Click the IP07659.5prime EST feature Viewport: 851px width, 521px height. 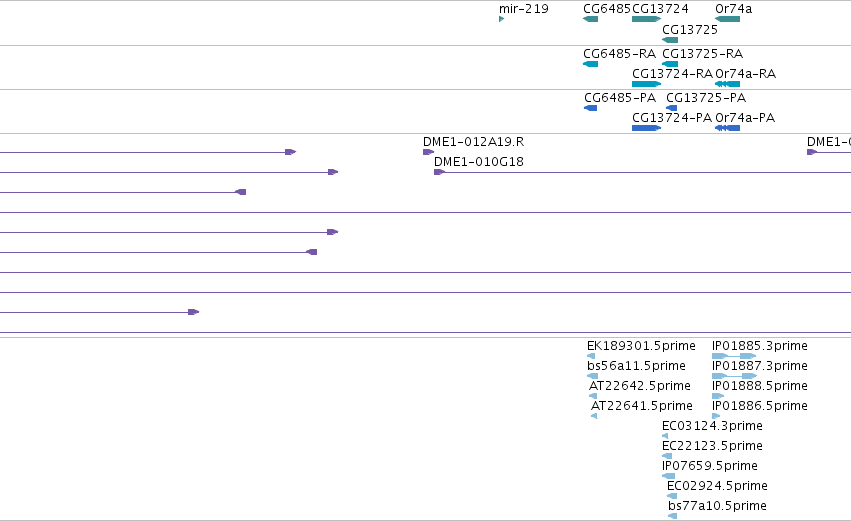[669, 476]
